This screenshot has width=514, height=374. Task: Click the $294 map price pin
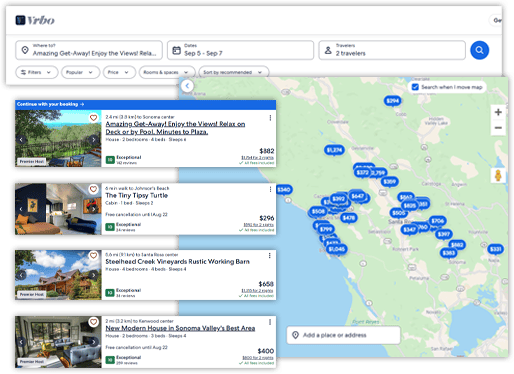pyautogui.click(x=393, y=101)
